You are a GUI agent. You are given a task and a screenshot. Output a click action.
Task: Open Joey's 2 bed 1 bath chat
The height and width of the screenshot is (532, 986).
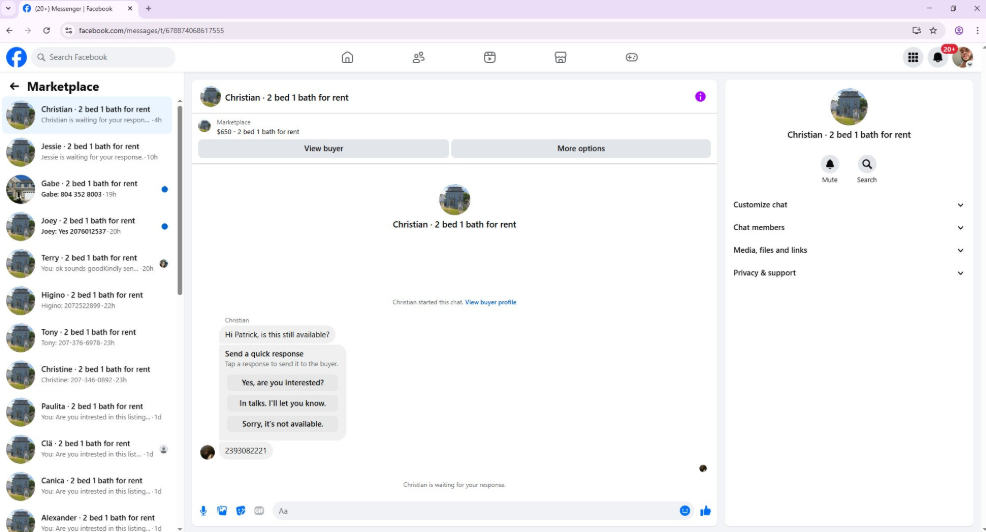click(87, 226)
